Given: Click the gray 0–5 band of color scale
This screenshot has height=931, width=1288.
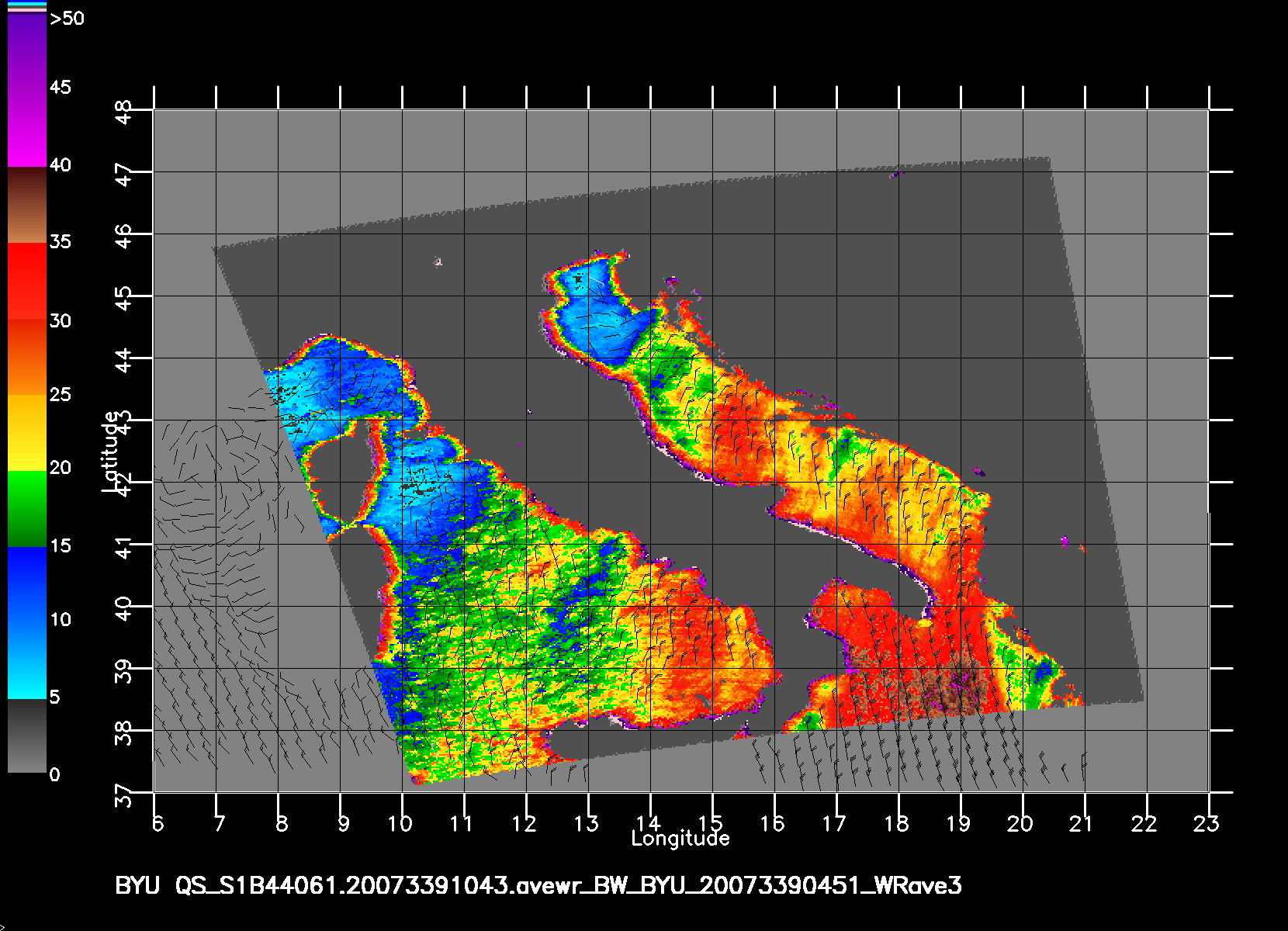Looking at the screenshot, I should [27, 735].
